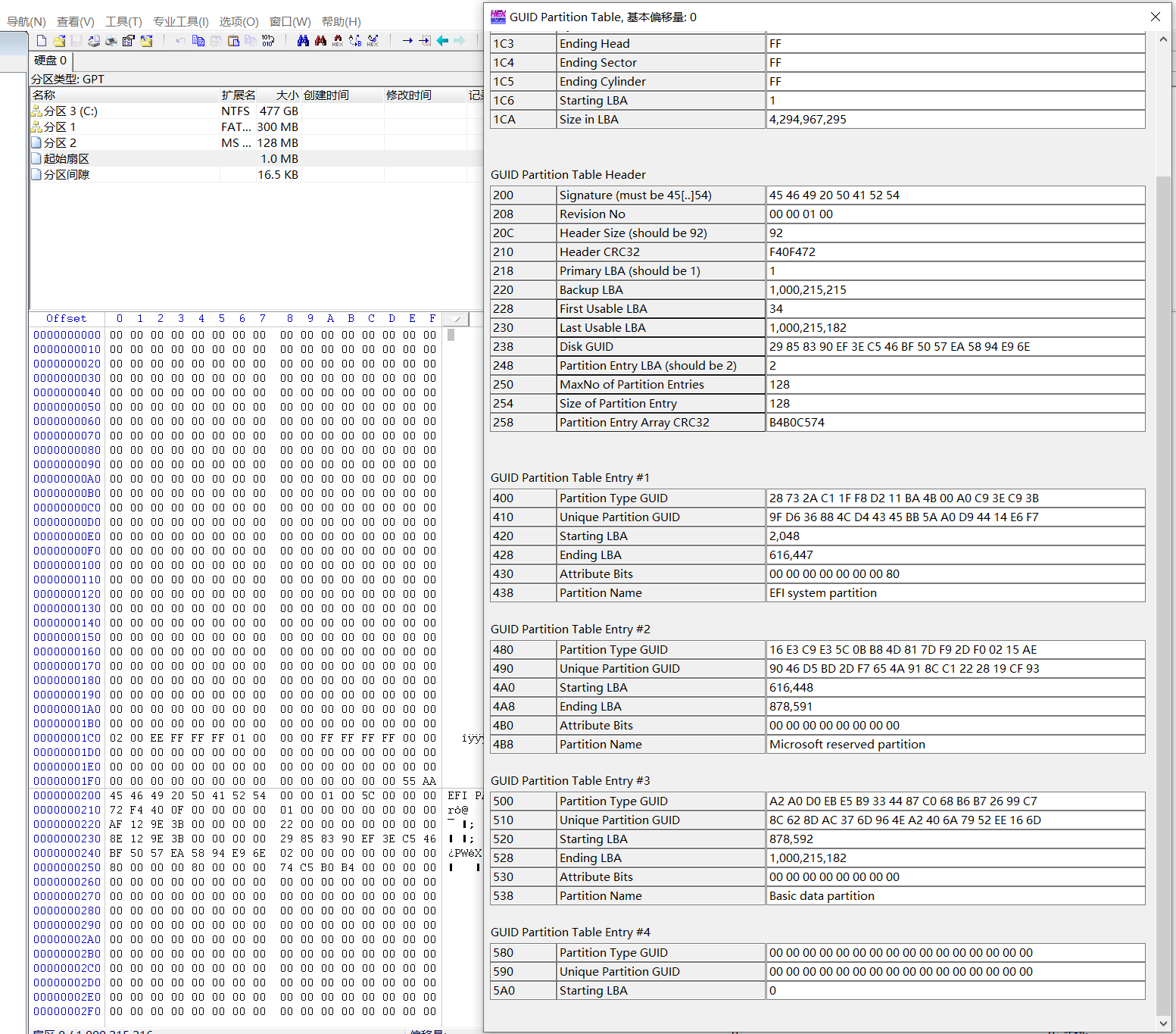Open the 帮助(H) menu

pyautogui.click(x=341, y=21)
